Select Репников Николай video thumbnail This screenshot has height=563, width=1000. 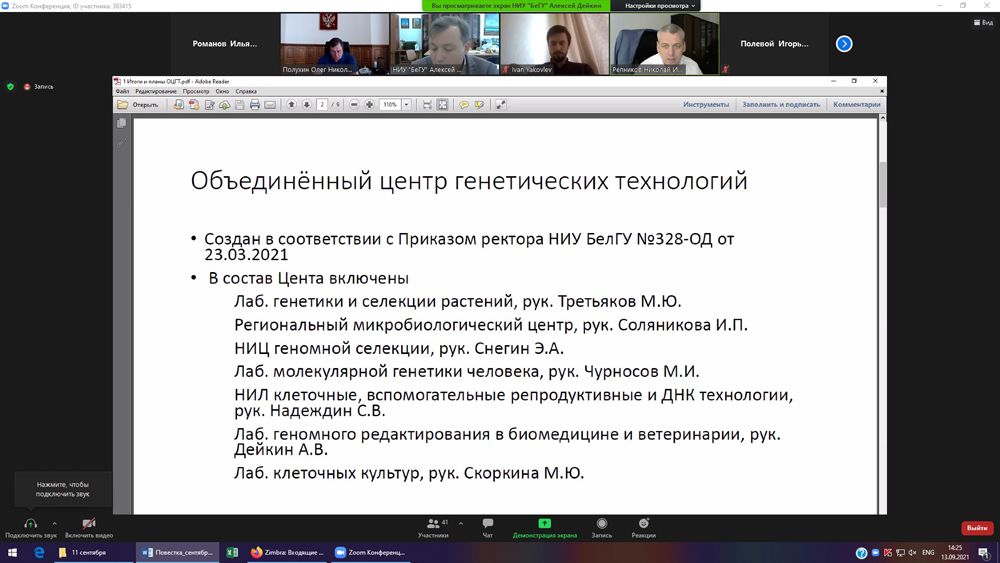(665, 44)
